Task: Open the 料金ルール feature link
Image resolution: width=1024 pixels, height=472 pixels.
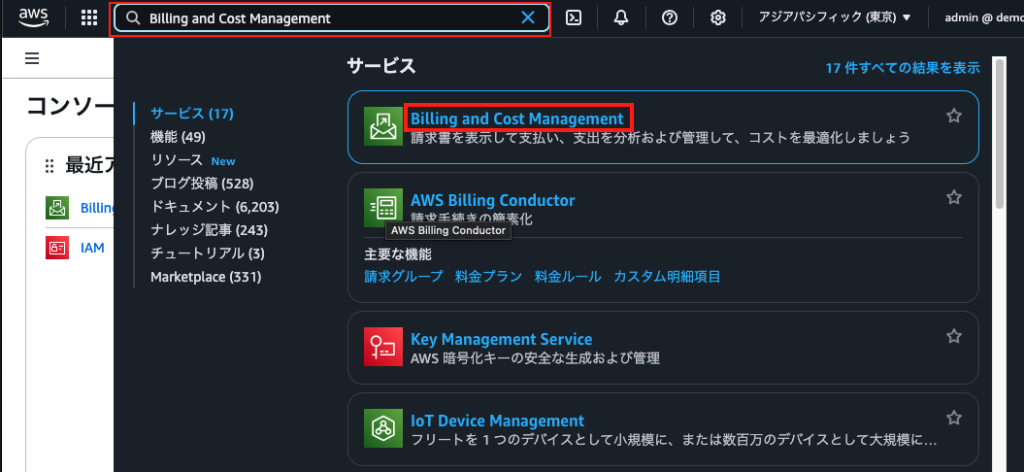Action: pyautogui.click(x=568, y=276)
